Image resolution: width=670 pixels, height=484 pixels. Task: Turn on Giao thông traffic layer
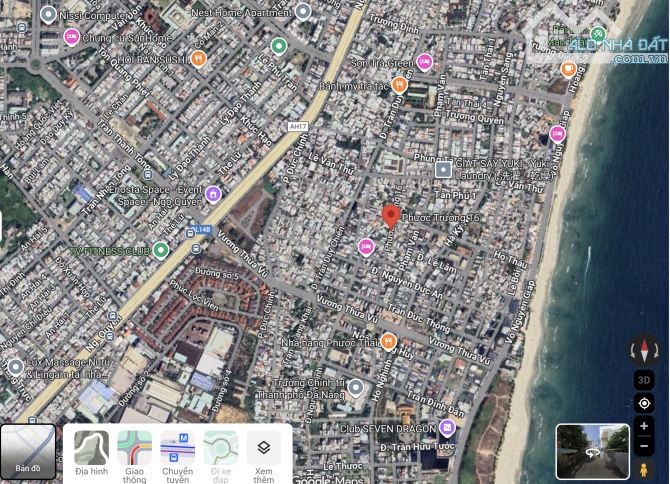[134, 453]
